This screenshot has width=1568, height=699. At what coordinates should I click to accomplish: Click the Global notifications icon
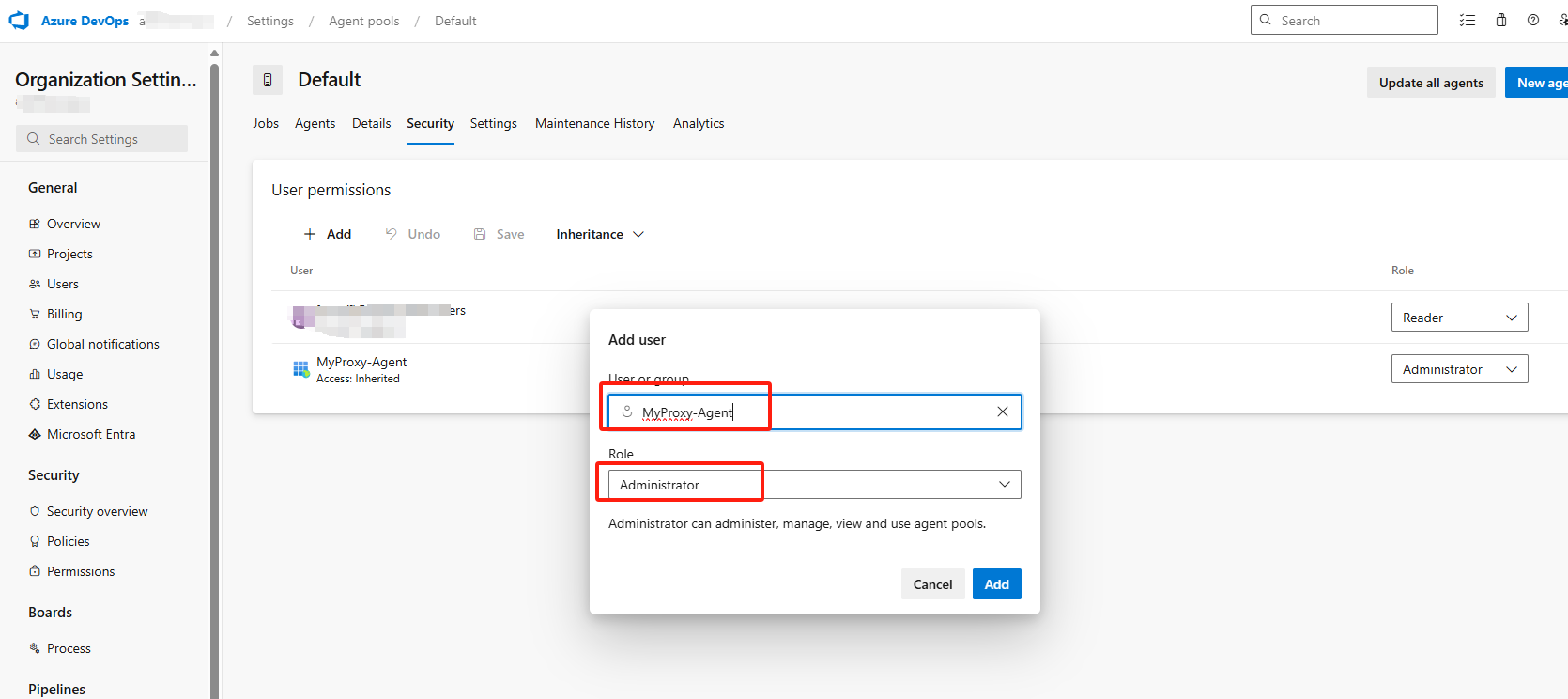pyautogui.click(x=35, y=344)
